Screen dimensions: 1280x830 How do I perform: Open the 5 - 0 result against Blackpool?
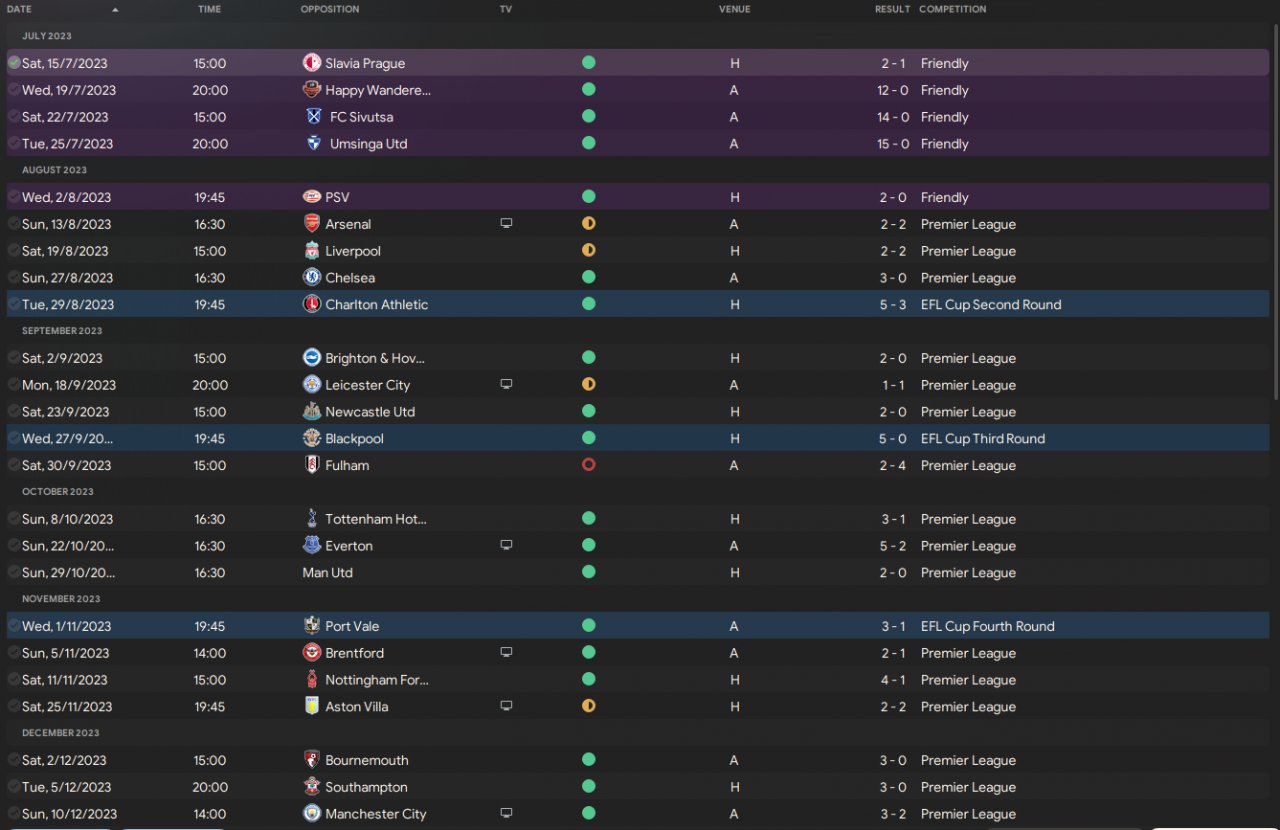point(893,439)
